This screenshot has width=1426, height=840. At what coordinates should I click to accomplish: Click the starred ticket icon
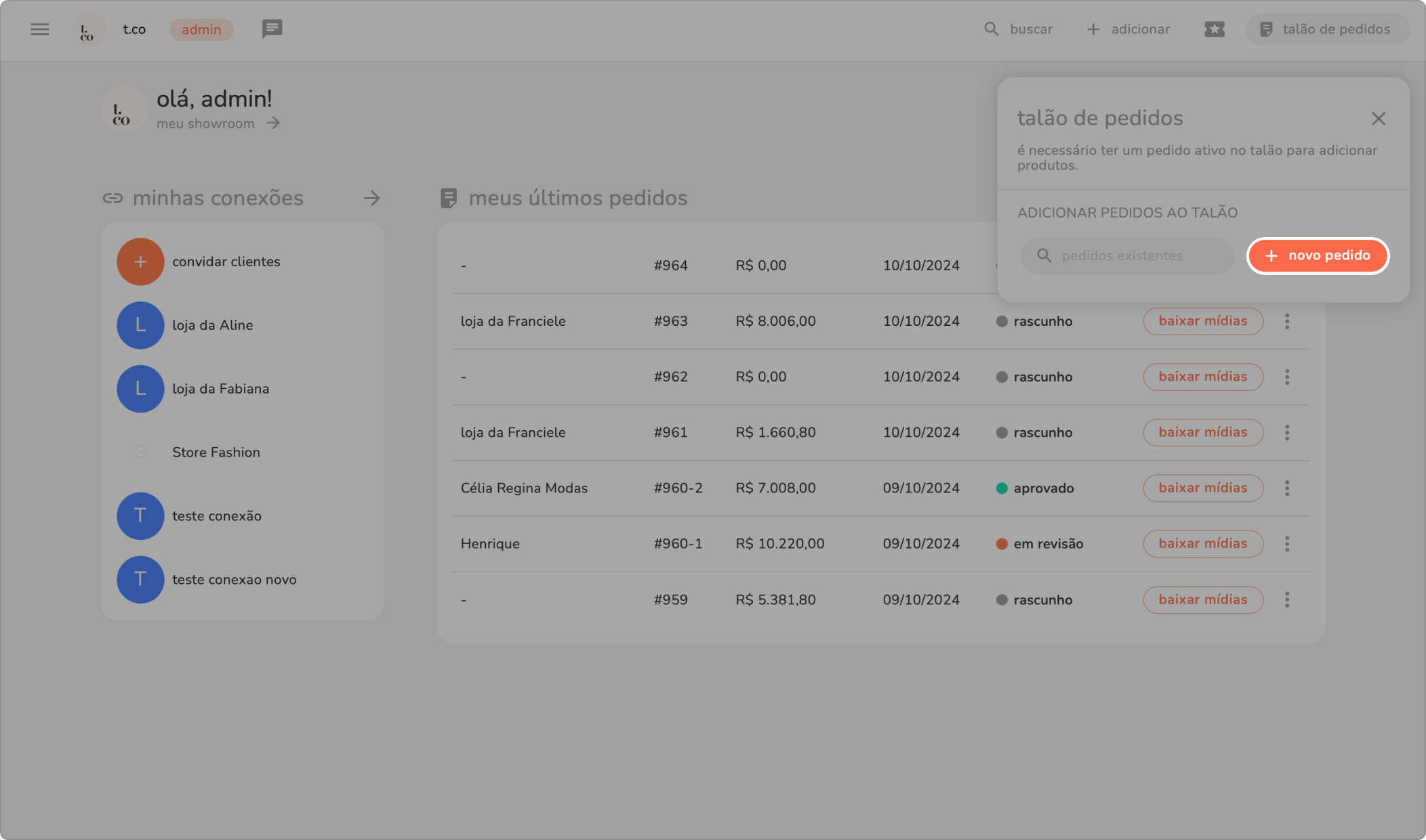click(1214, 29)
